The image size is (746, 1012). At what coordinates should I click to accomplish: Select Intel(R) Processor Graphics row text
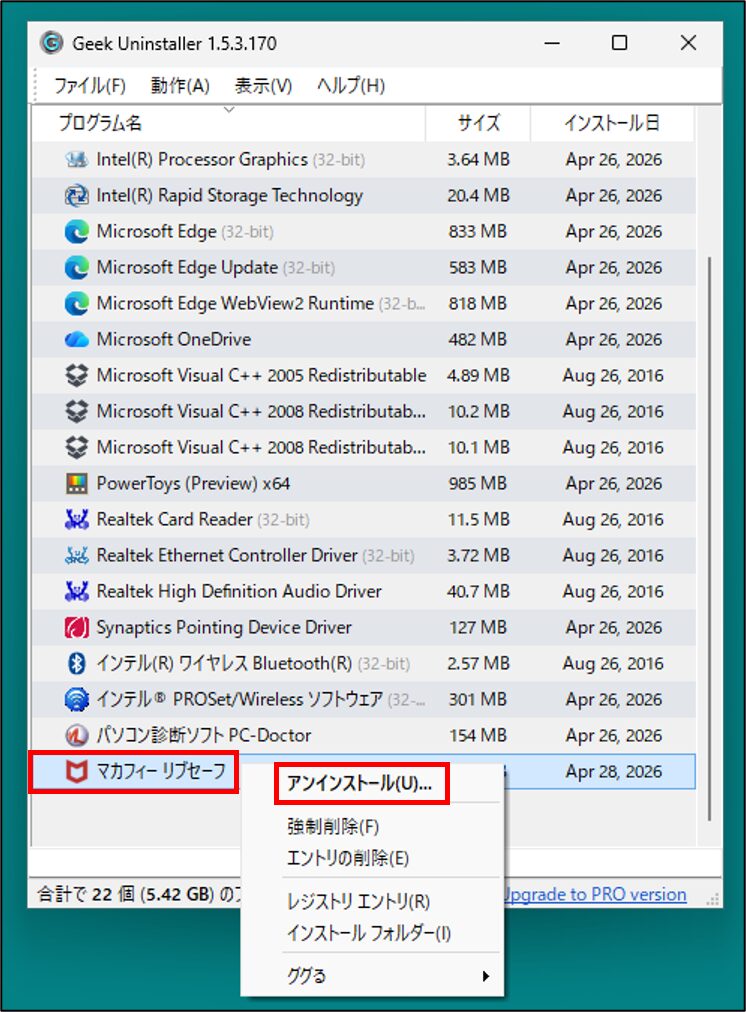pos(230,159)
